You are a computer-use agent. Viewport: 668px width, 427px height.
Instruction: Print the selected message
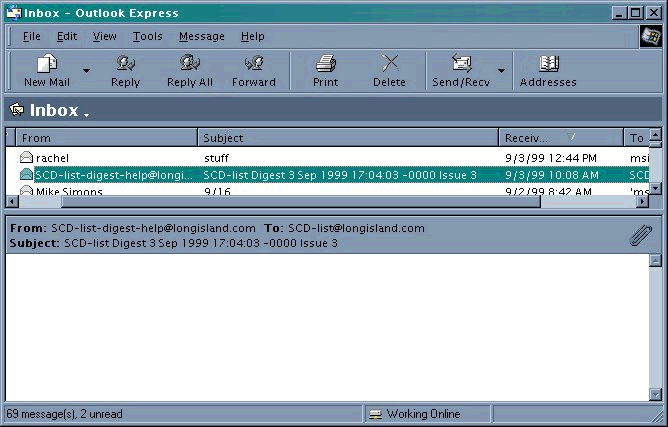pos(325,70)
